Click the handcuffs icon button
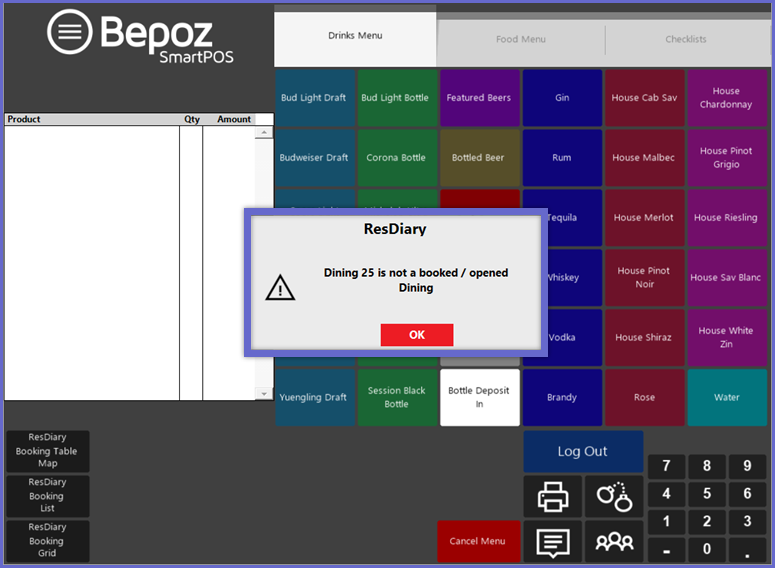775x568 pixels. click(614, 496)
